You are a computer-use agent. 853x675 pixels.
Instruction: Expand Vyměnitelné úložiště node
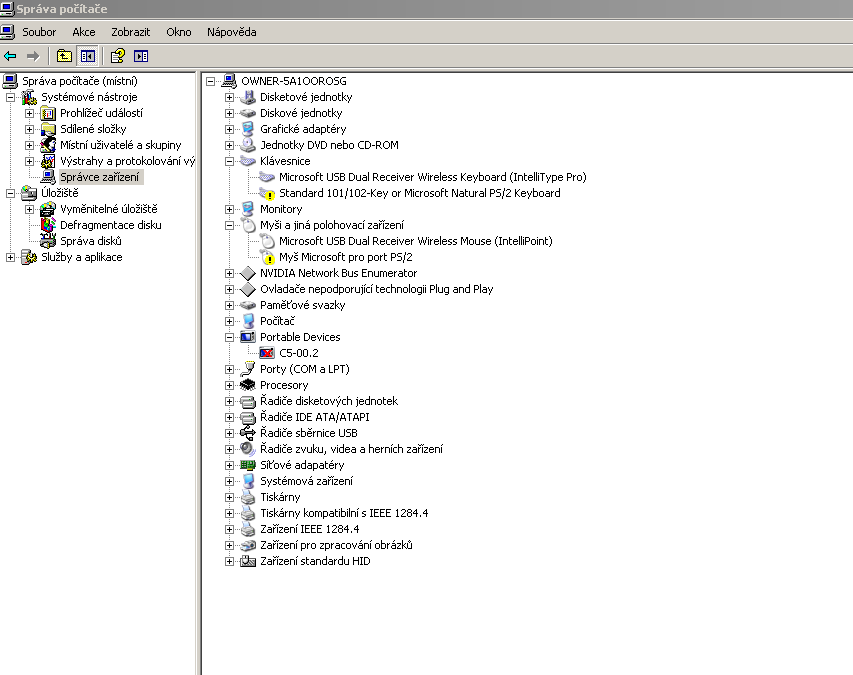(29, 209)
